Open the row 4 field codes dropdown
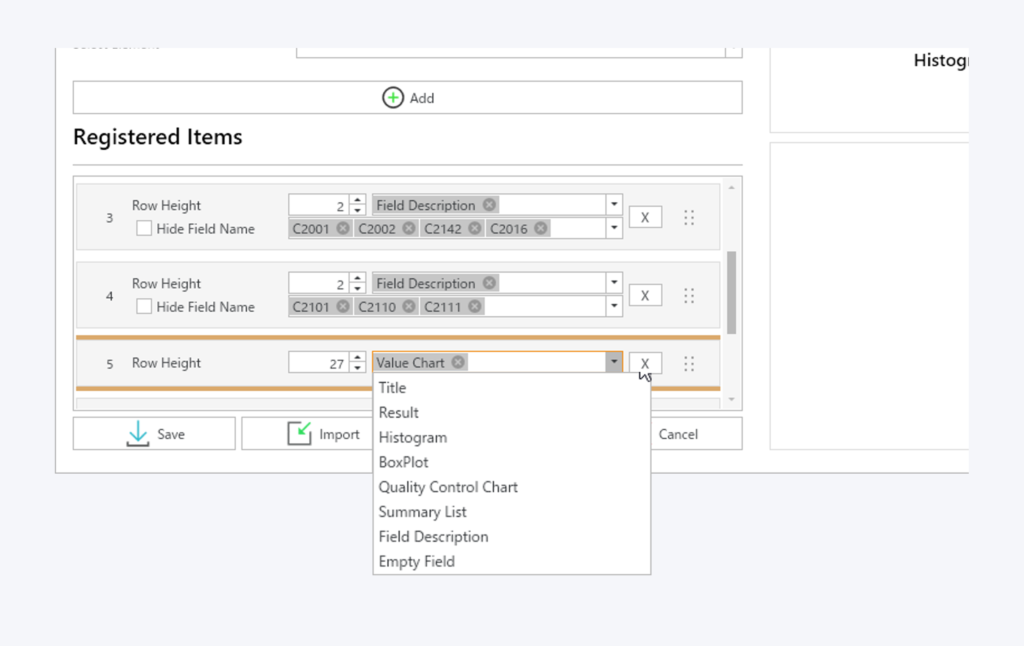Viewport: 1024px width, 646px height. coord(613,307)
